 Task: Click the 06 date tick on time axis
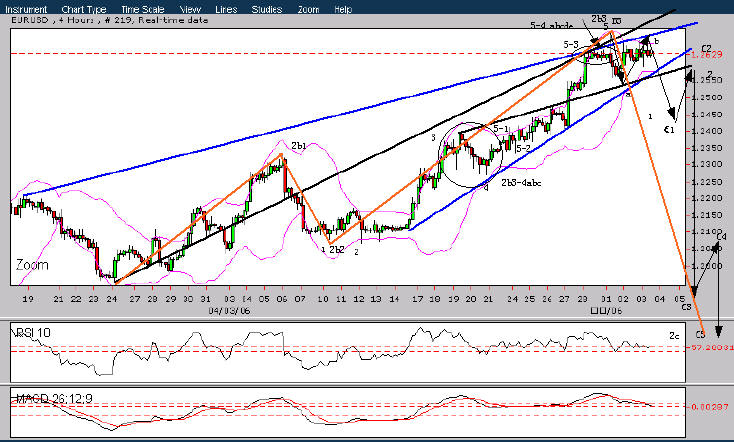click(x=281, y=299)
